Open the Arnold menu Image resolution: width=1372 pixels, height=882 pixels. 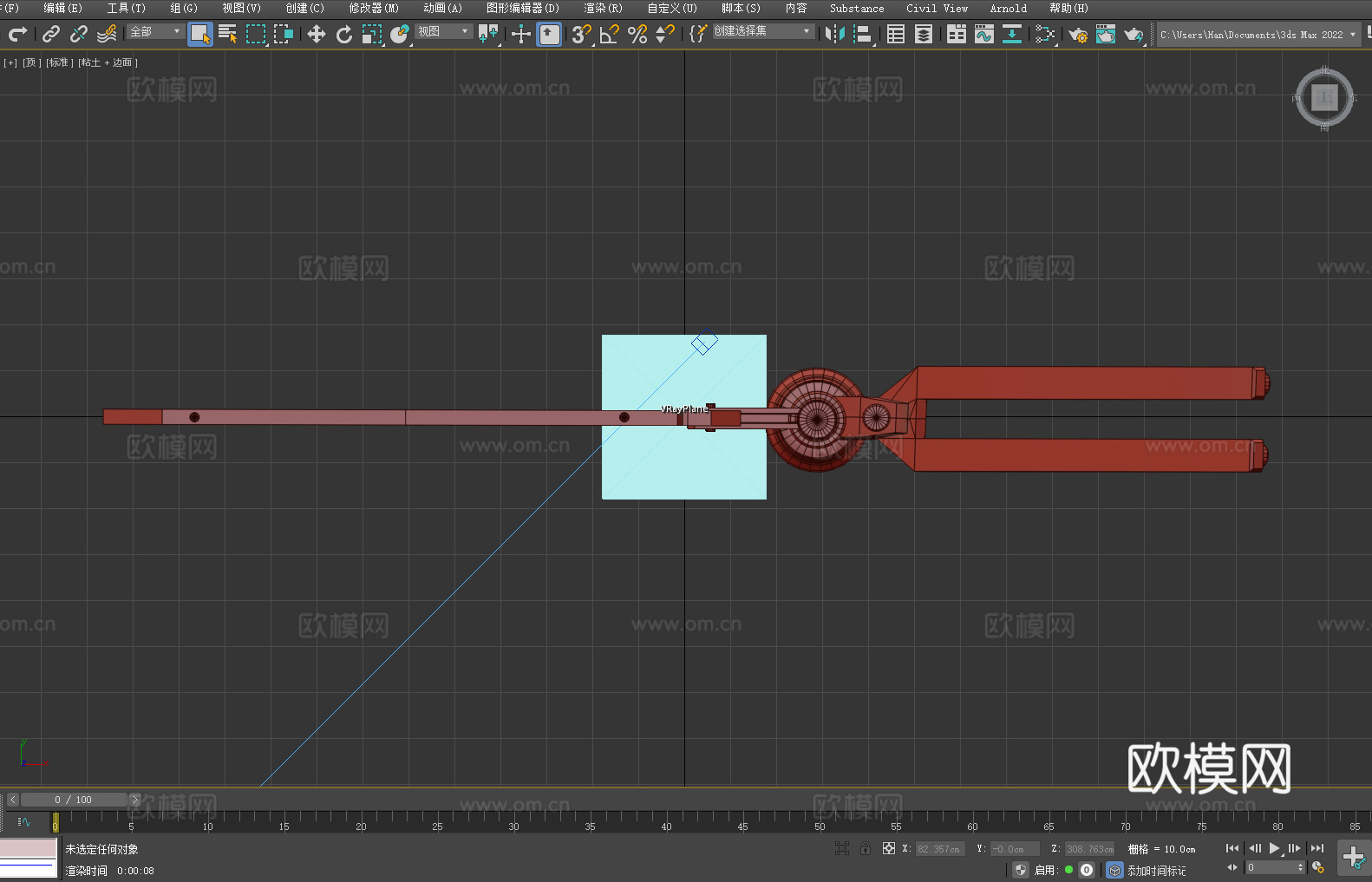click(1008, 8)
